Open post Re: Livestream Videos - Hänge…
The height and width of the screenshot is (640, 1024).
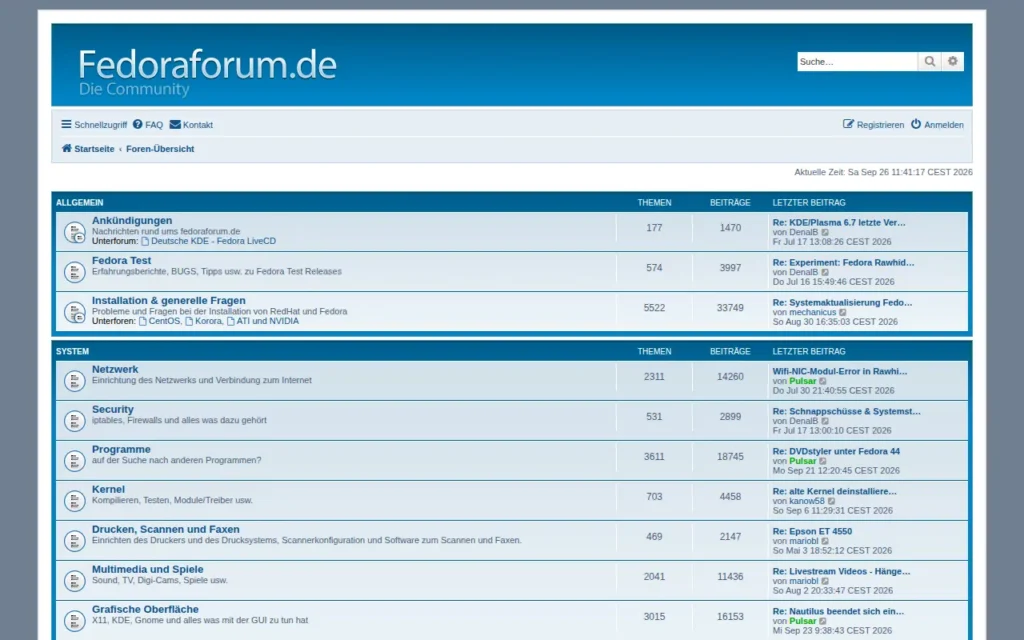point(841,571)
